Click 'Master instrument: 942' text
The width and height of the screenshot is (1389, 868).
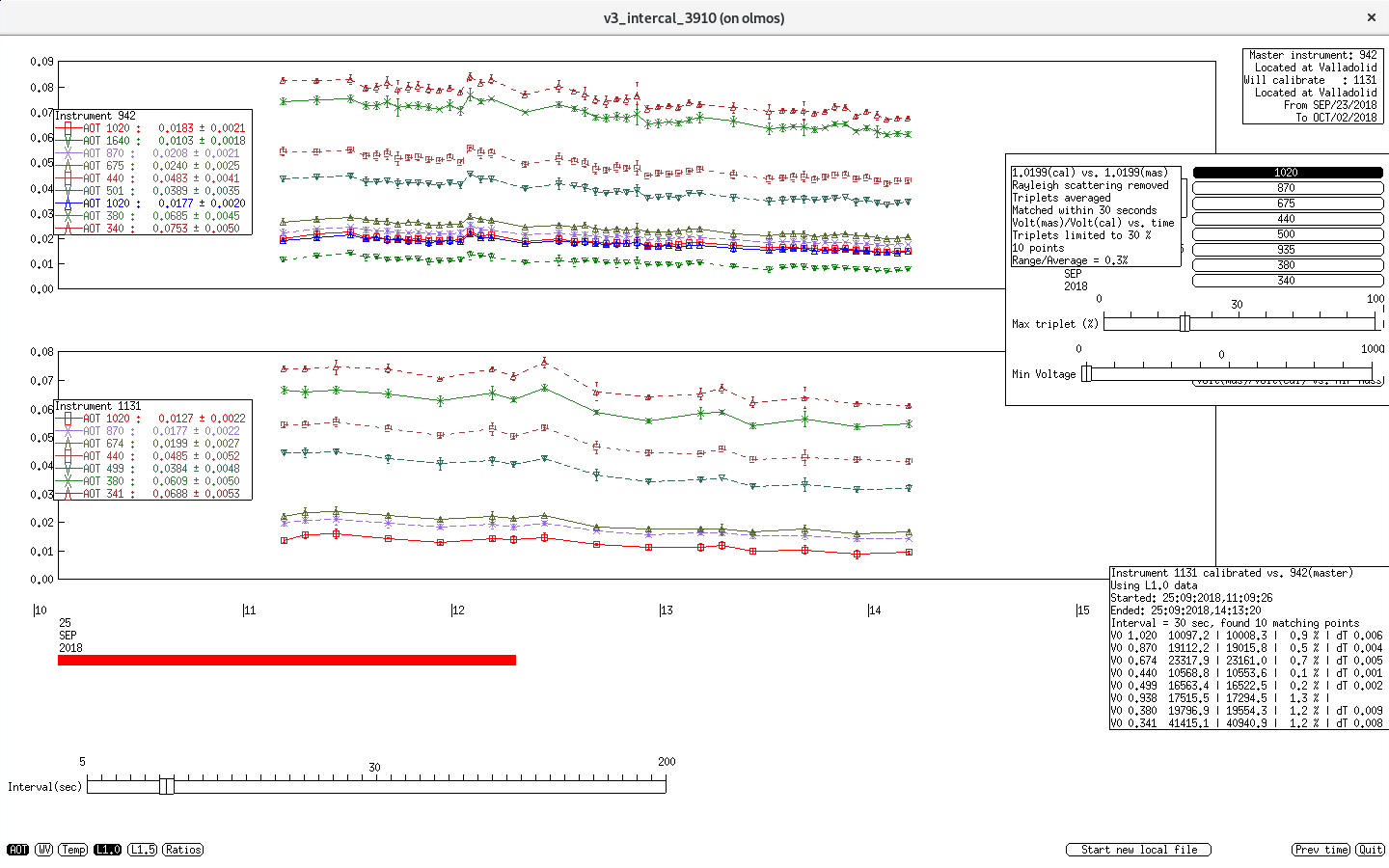tap(1313, 55)
